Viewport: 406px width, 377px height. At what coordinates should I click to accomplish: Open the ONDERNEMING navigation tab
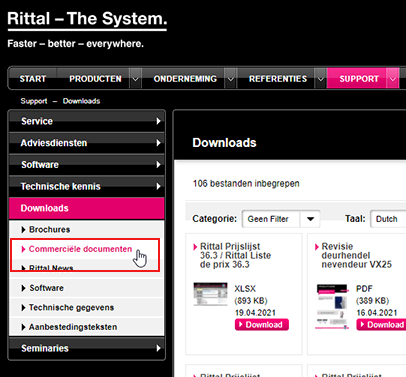pyautogui.click(x=185, y=79)
